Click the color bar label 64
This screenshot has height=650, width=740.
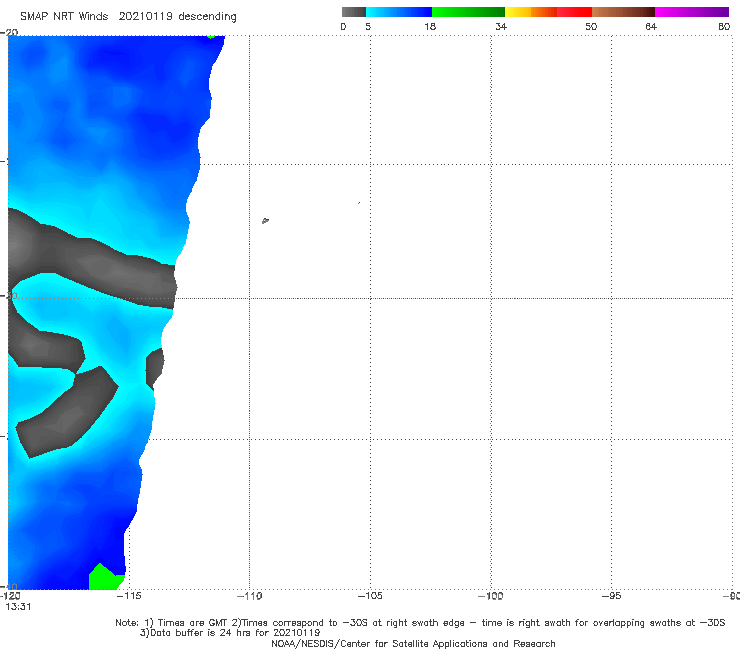(651, 26)
